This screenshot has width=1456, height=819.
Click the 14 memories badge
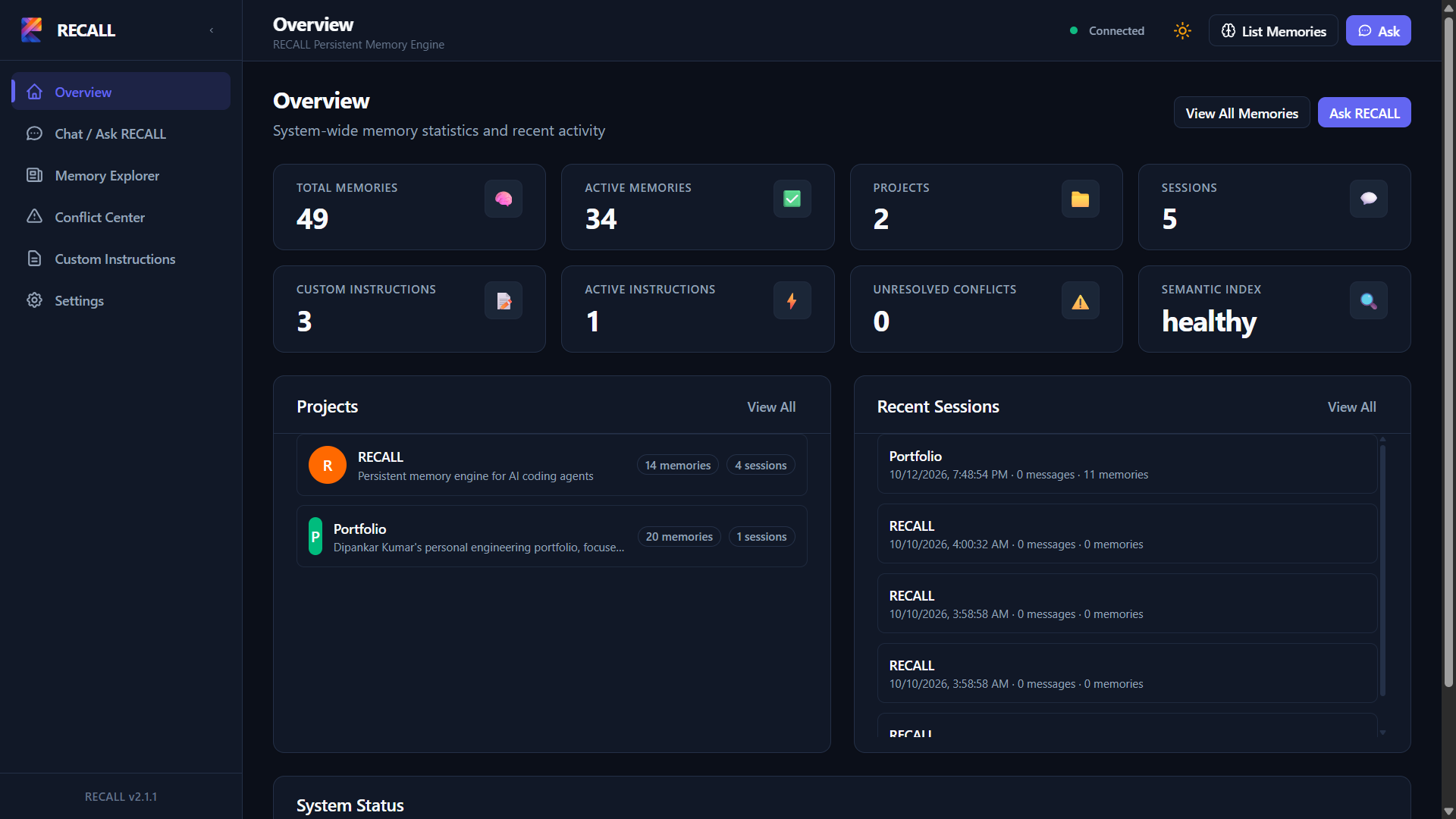tap(678, 465)
